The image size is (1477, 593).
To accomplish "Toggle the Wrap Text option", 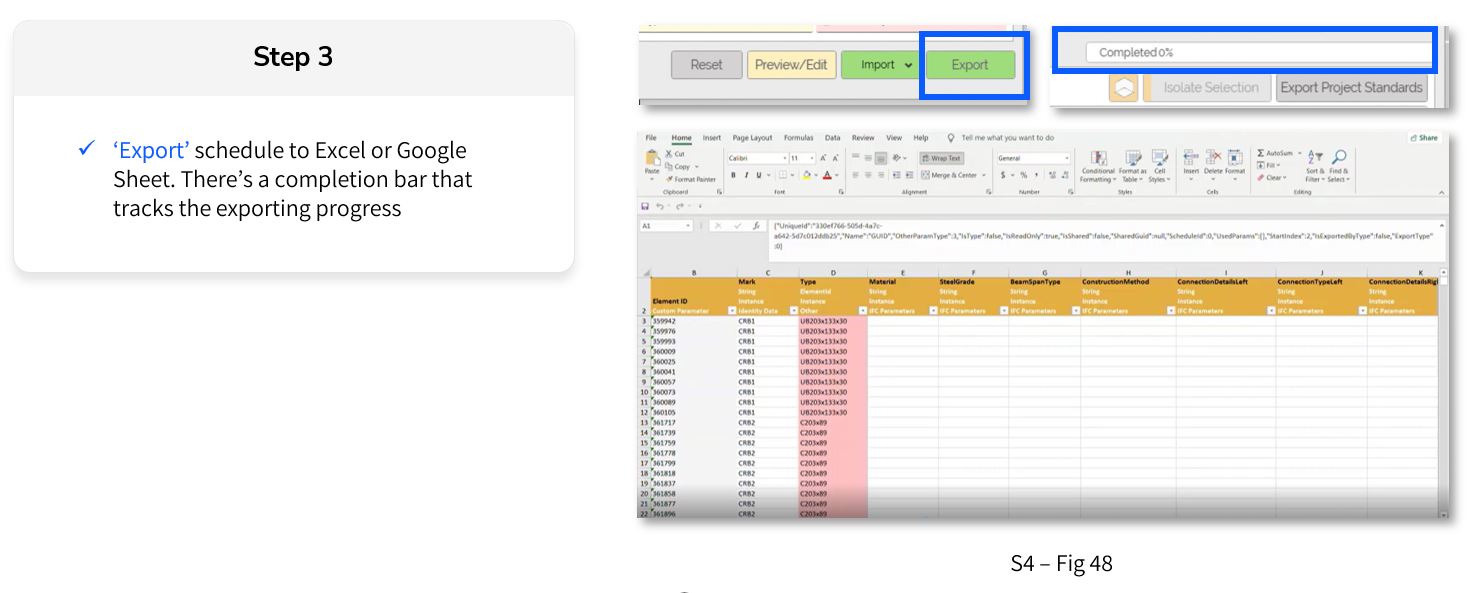I will 941,158.
